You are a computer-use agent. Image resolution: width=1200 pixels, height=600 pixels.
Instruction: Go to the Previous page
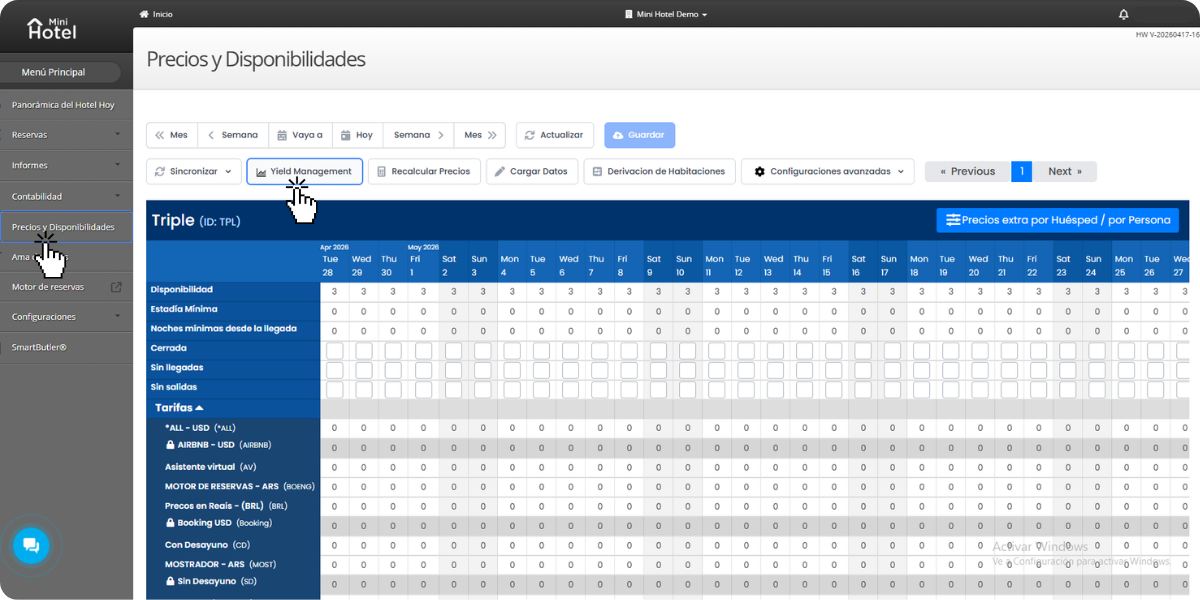968,171
